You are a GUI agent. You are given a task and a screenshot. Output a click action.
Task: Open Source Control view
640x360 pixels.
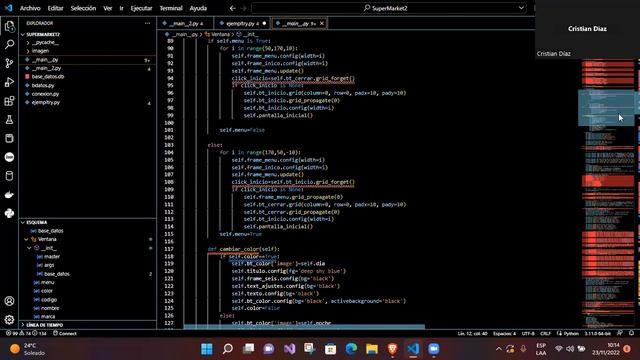click(9, 63)
